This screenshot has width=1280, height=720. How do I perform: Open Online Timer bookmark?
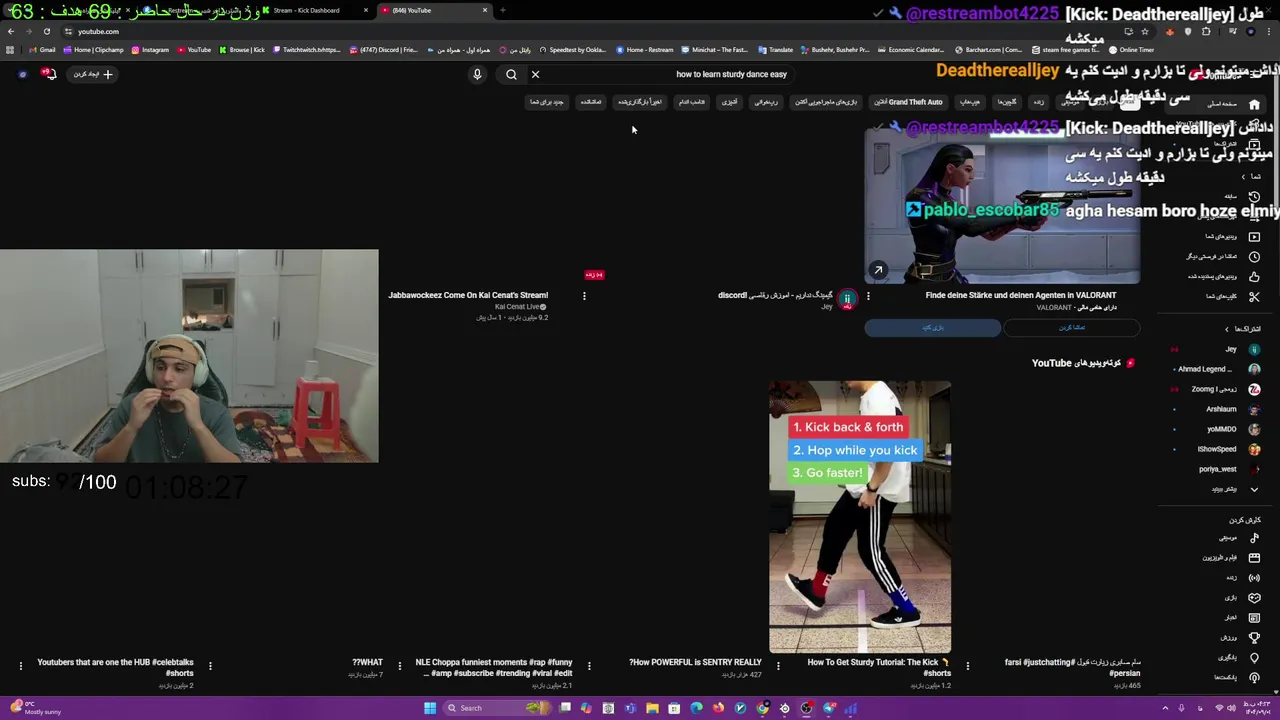click(1132, 50)
